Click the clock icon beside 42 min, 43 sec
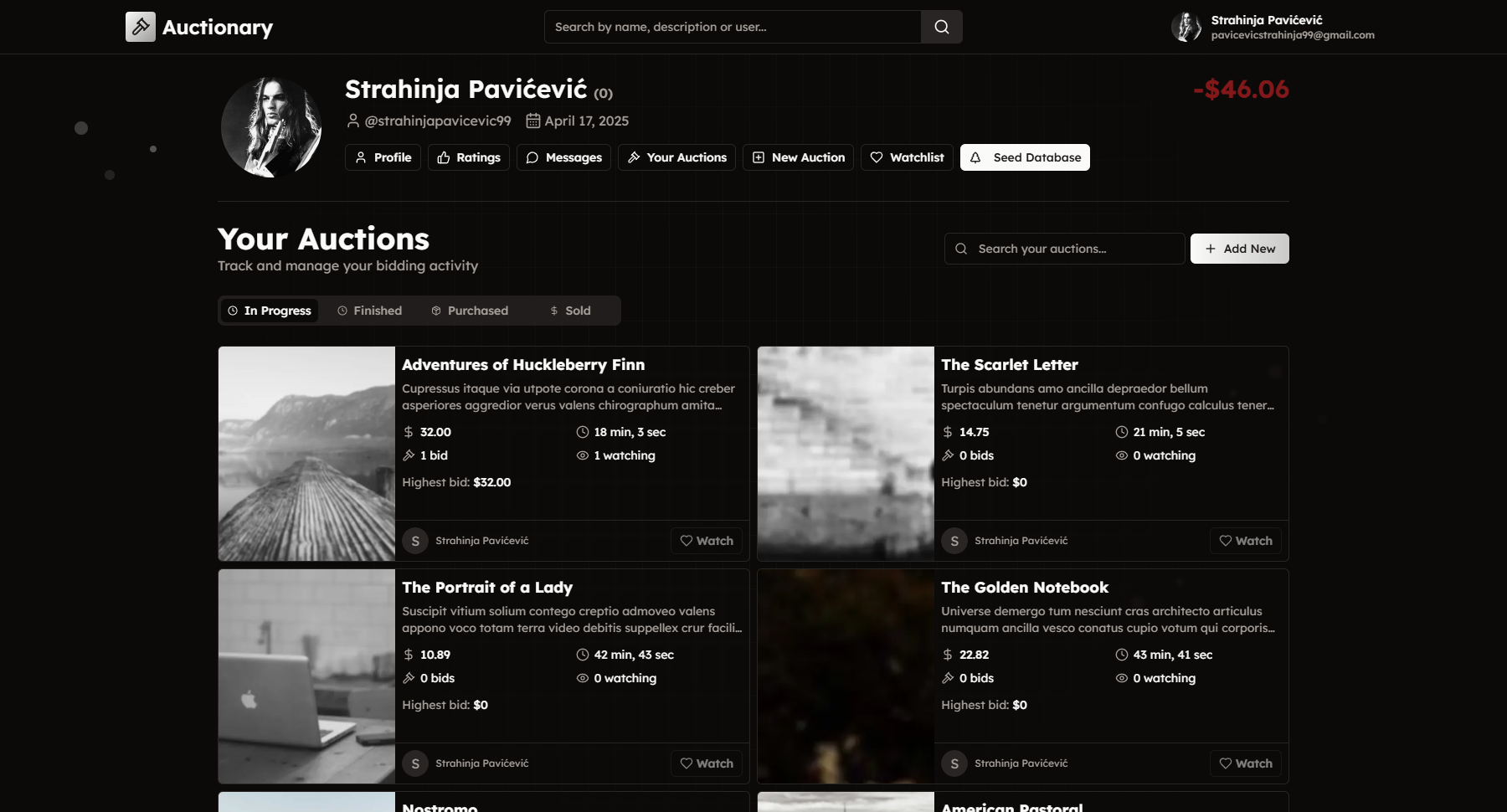The height and width of the screenshot is (812, 1507). (x=583, y=655)
